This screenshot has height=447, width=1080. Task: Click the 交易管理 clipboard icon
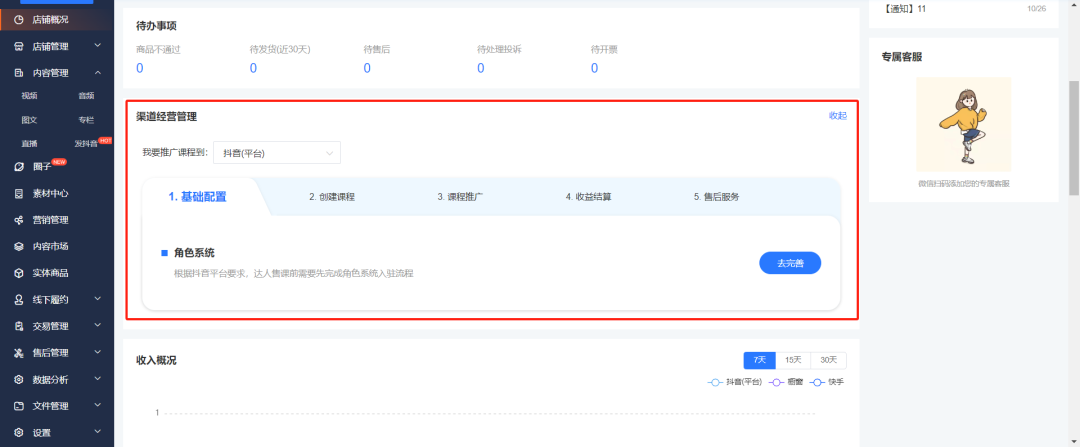point(19,326)
